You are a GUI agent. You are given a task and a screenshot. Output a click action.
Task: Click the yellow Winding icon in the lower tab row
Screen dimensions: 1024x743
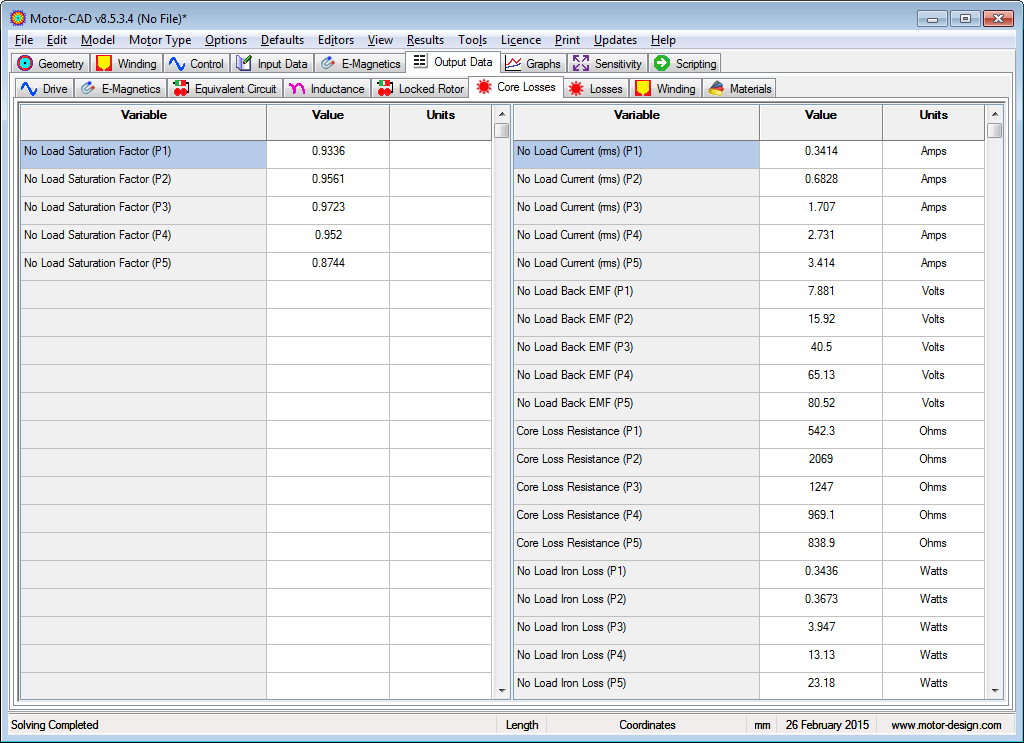[643, 89]
